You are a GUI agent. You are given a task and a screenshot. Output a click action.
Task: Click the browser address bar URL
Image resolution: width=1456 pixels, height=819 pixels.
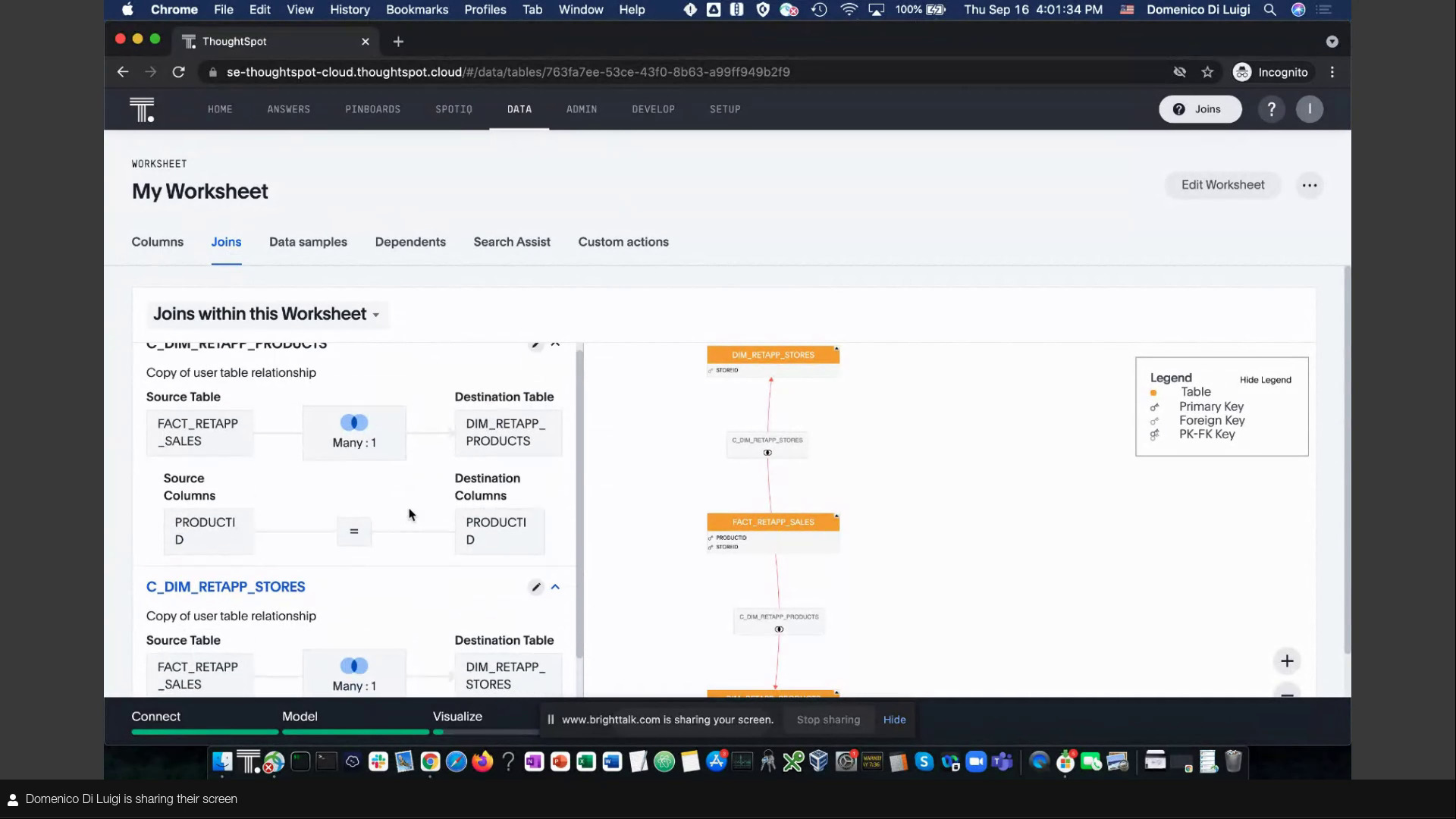pyautogui.click(x=508, y=72)
